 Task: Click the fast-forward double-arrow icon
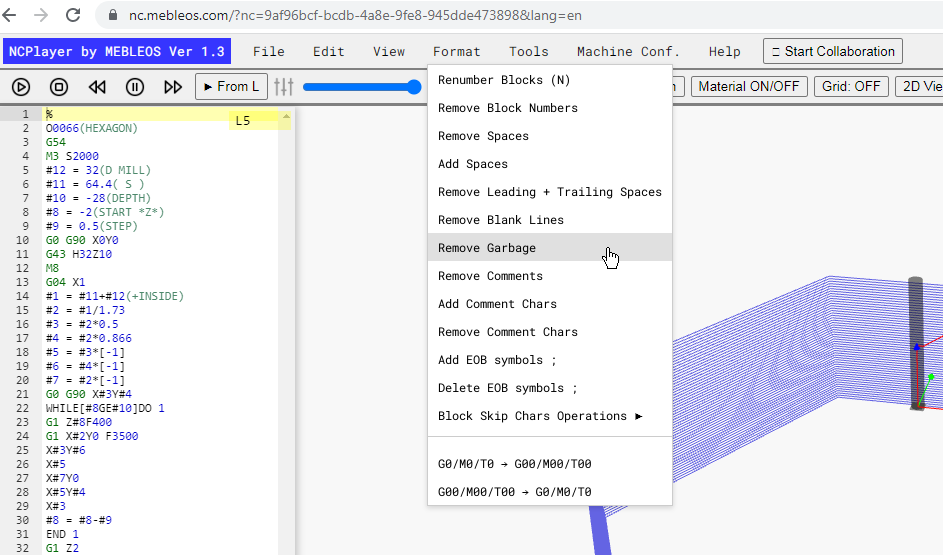[173, 87]
